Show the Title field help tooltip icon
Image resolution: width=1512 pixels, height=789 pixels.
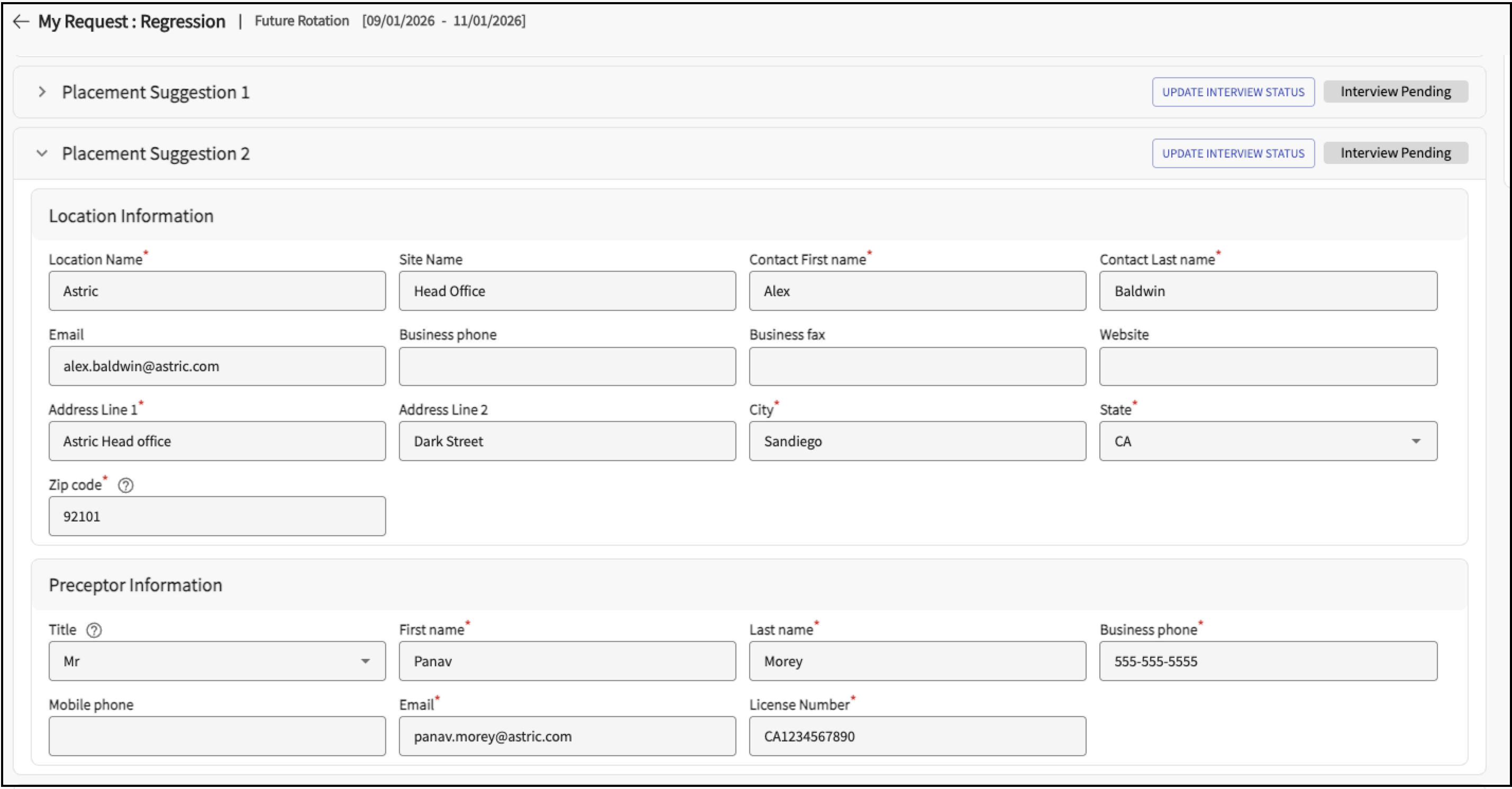[94, 630]
